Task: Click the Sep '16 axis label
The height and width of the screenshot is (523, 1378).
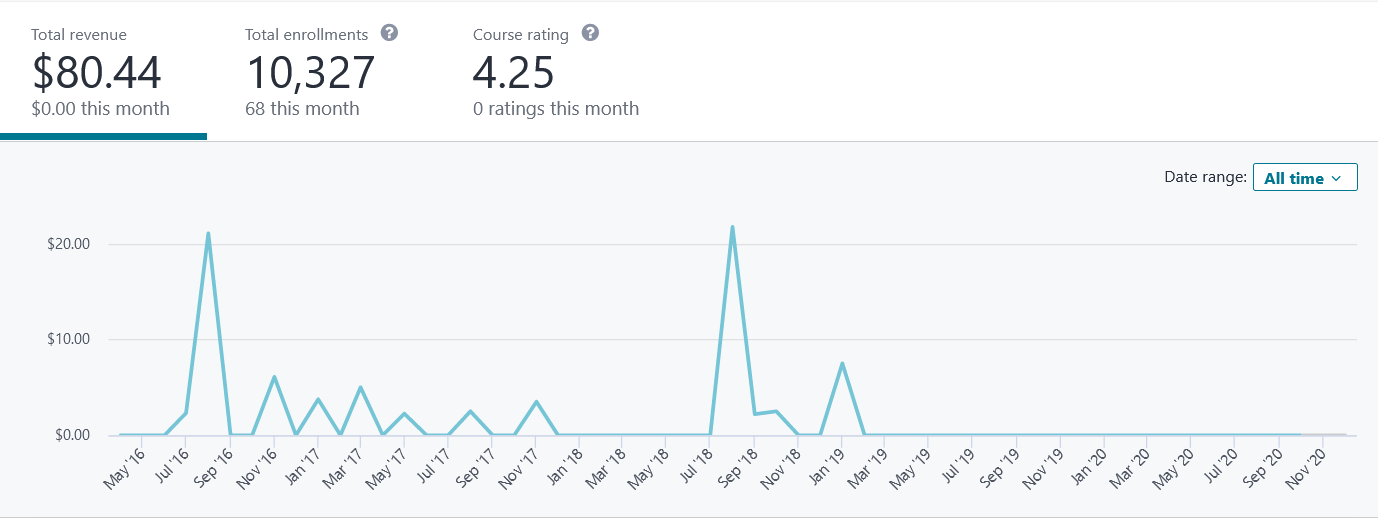Action: point(211,468)
